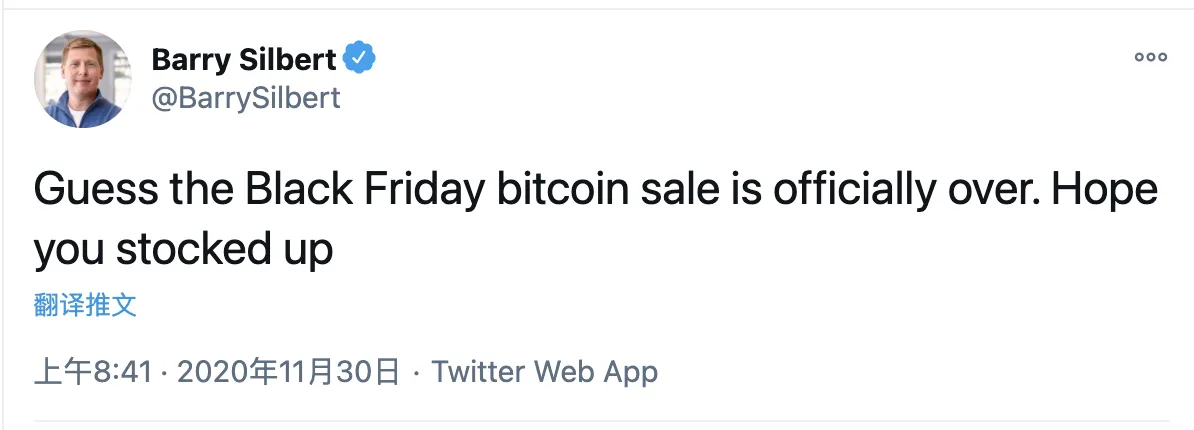Image resolution: width=1194 pixels, height=430 pixels.
Task: Click the word "Guess" starting the tweet
Action: click(90, 192)
